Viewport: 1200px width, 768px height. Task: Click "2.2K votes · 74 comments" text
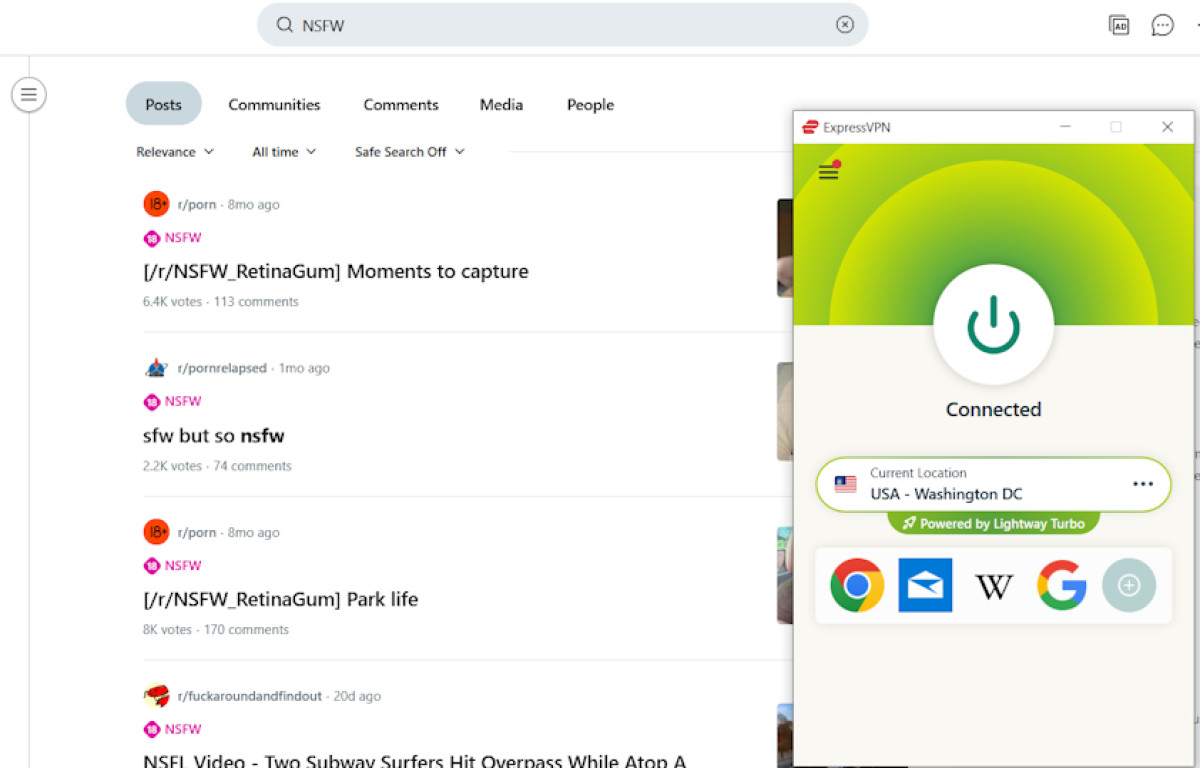(x=217, y=466)
